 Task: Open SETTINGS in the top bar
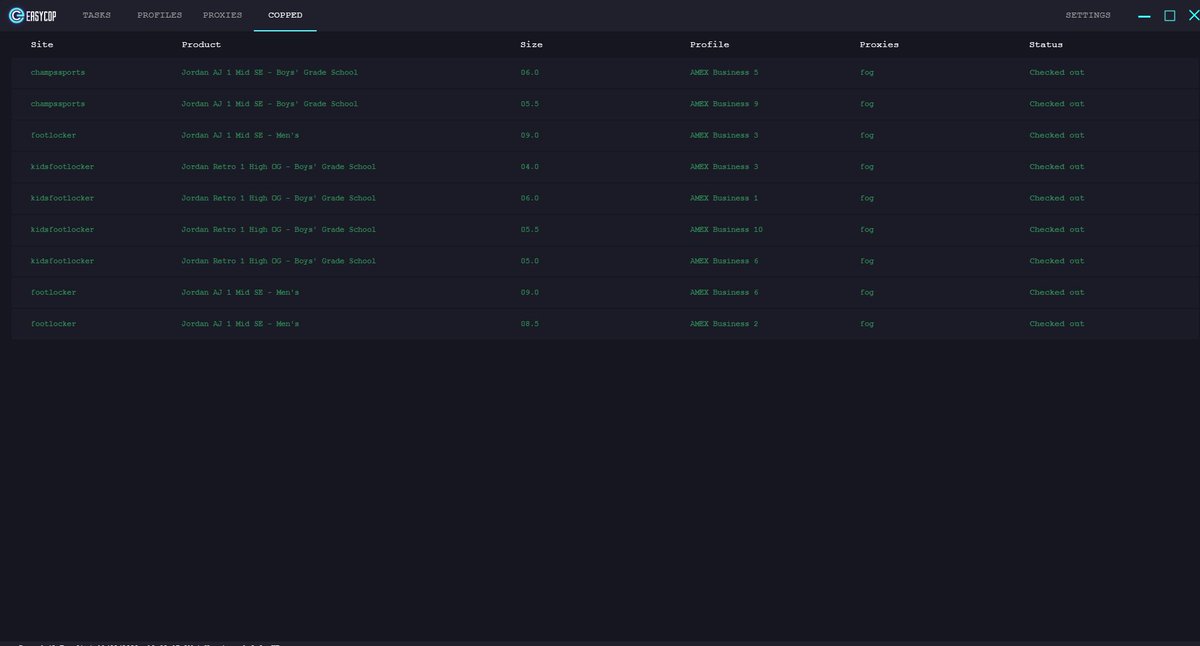[x=1088, y=16]
